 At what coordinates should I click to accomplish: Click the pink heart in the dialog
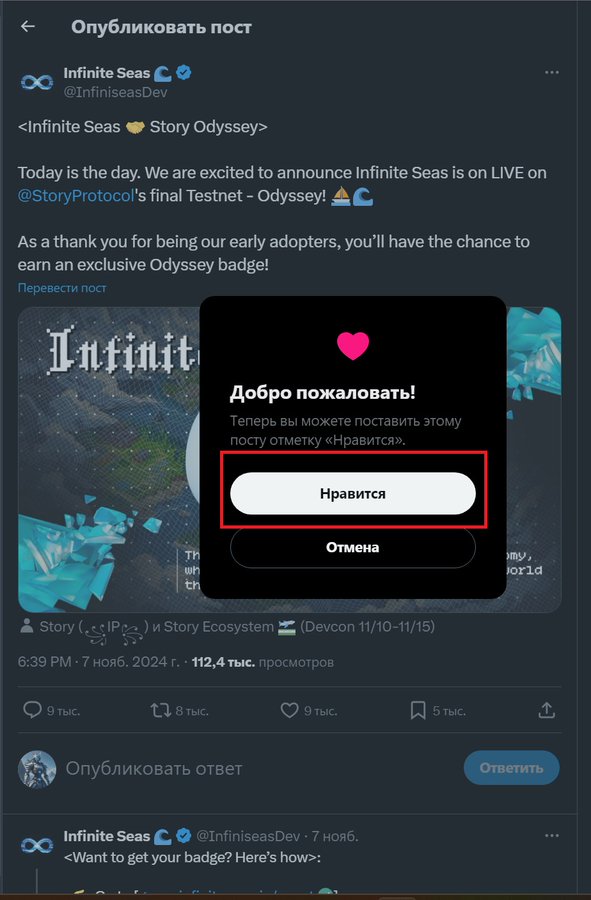pyautogui.click(x=353, y=346)
